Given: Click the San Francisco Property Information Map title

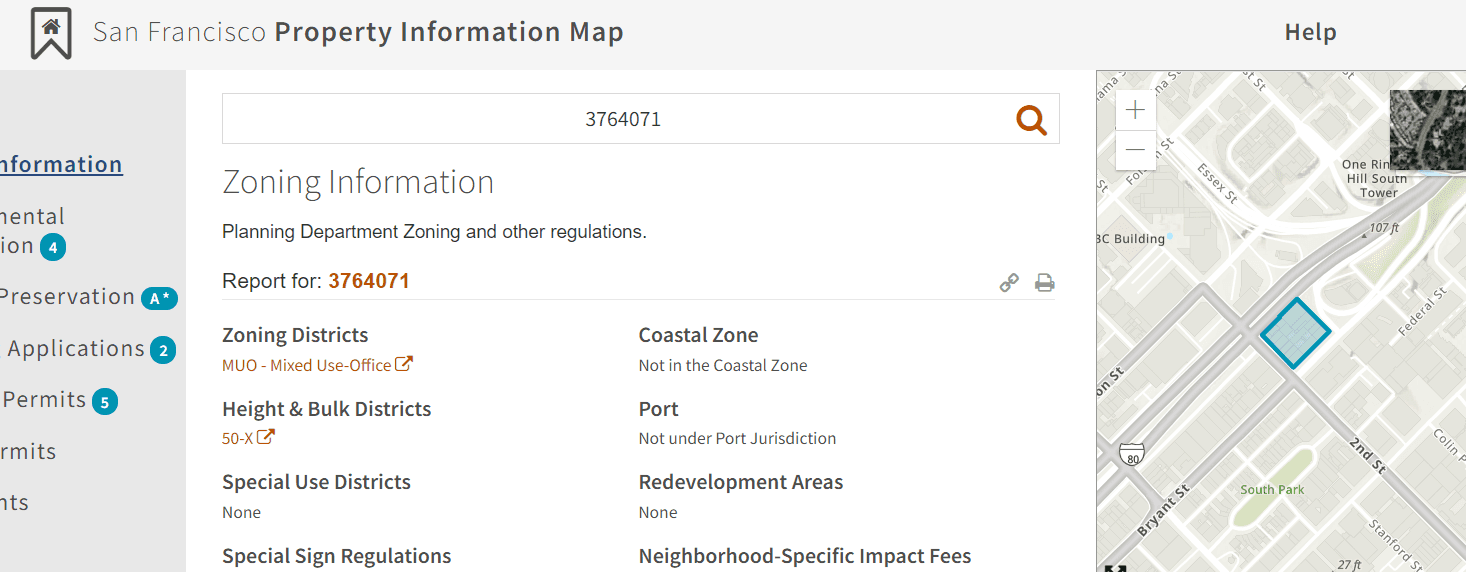Looking at the screenshot, I should click(358, 33).
